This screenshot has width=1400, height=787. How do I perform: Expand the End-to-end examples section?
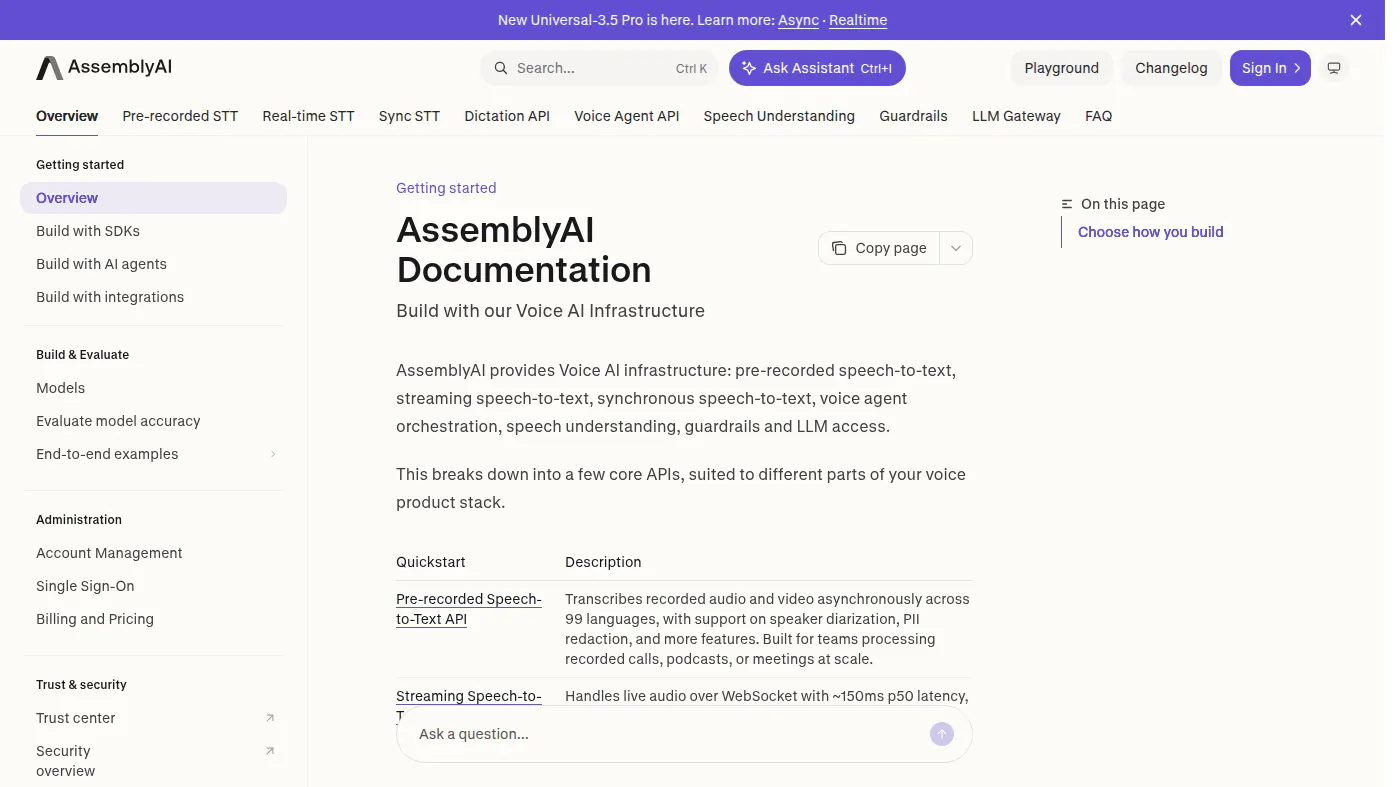tap(153, 454)
